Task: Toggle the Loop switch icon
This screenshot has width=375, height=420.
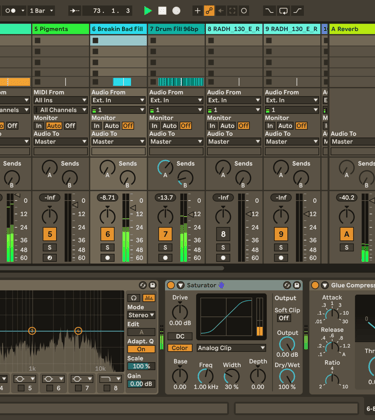Action: click(x=283, y=11)
